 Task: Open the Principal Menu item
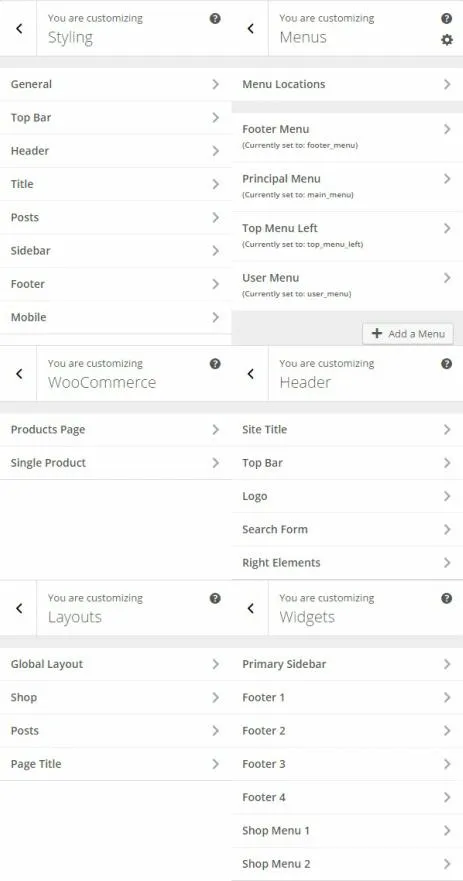coord(347,187)
